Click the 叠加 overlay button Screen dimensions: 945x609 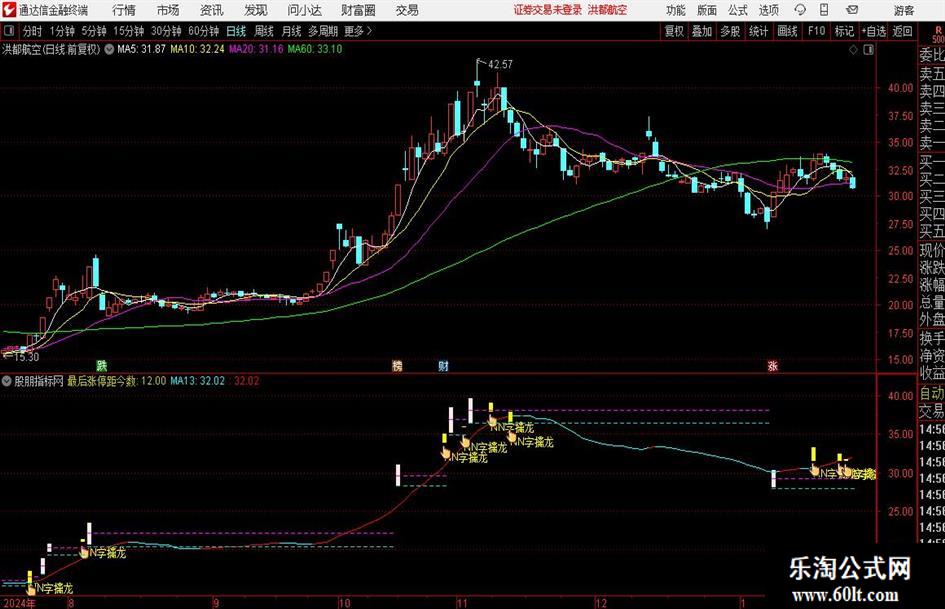coord(702,31)
